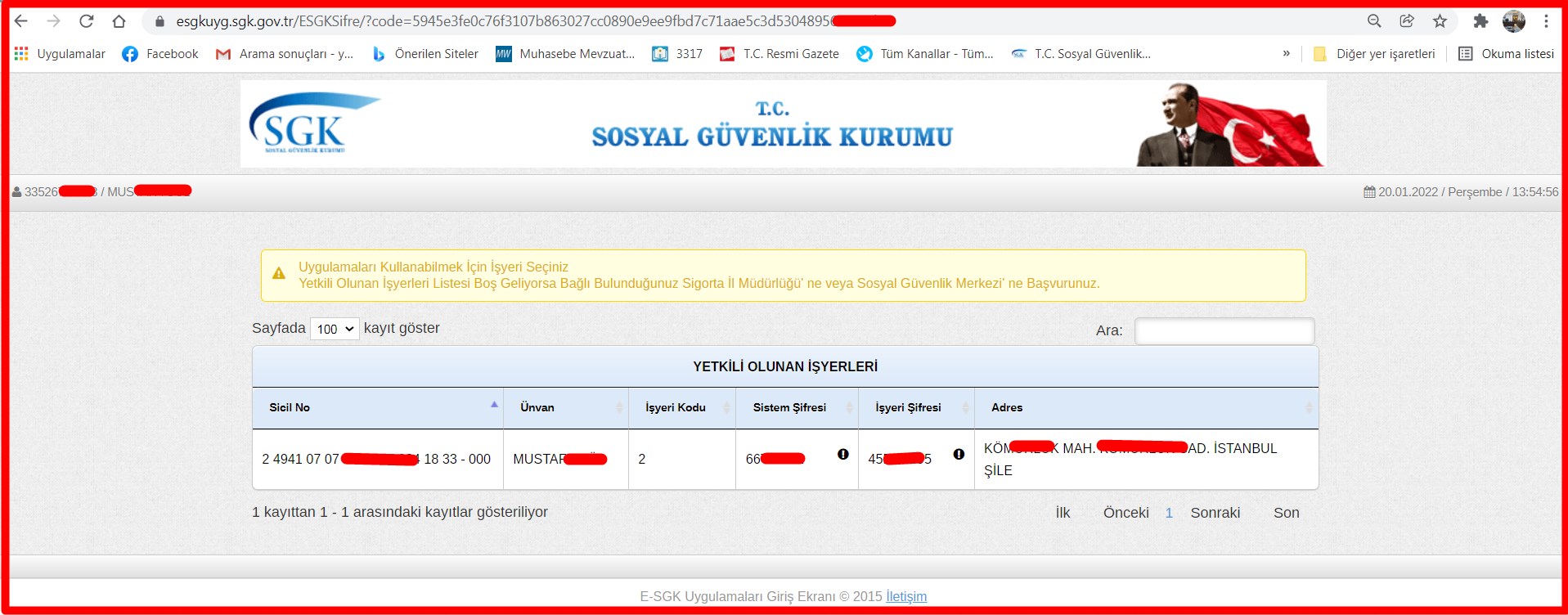Click the info icon beside İşyeri Şifresi value

(959, 455)
